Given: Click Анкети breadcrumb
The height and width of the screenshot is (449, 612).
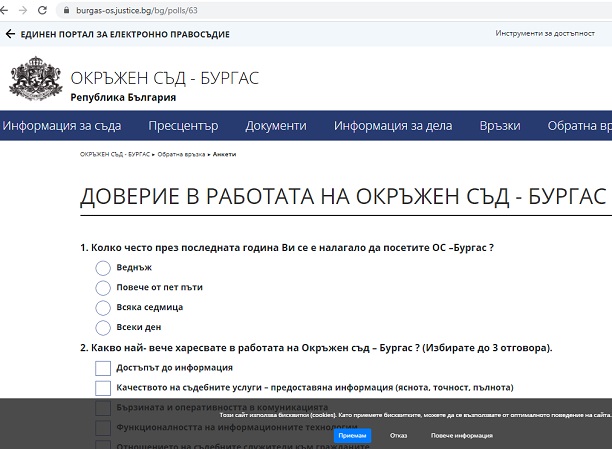Looking at the screenshot, I should click(x=224, y=154).
